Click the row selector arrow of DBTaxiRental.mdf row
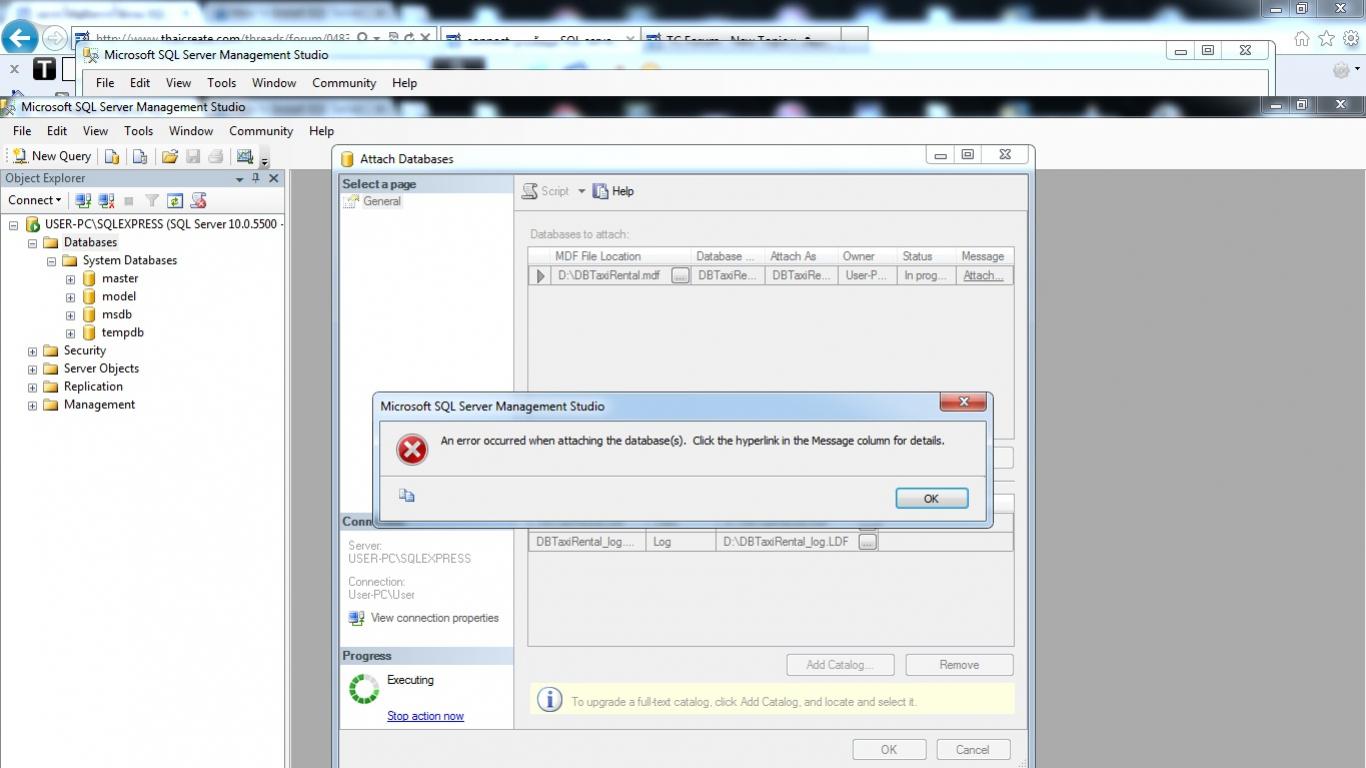Image resolution: width=1366 pixels, height=768 pixels. (540, 276)
